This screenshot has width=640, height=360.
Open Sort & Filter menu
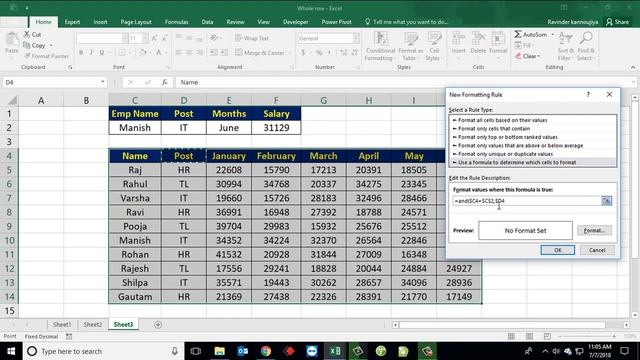565,46
